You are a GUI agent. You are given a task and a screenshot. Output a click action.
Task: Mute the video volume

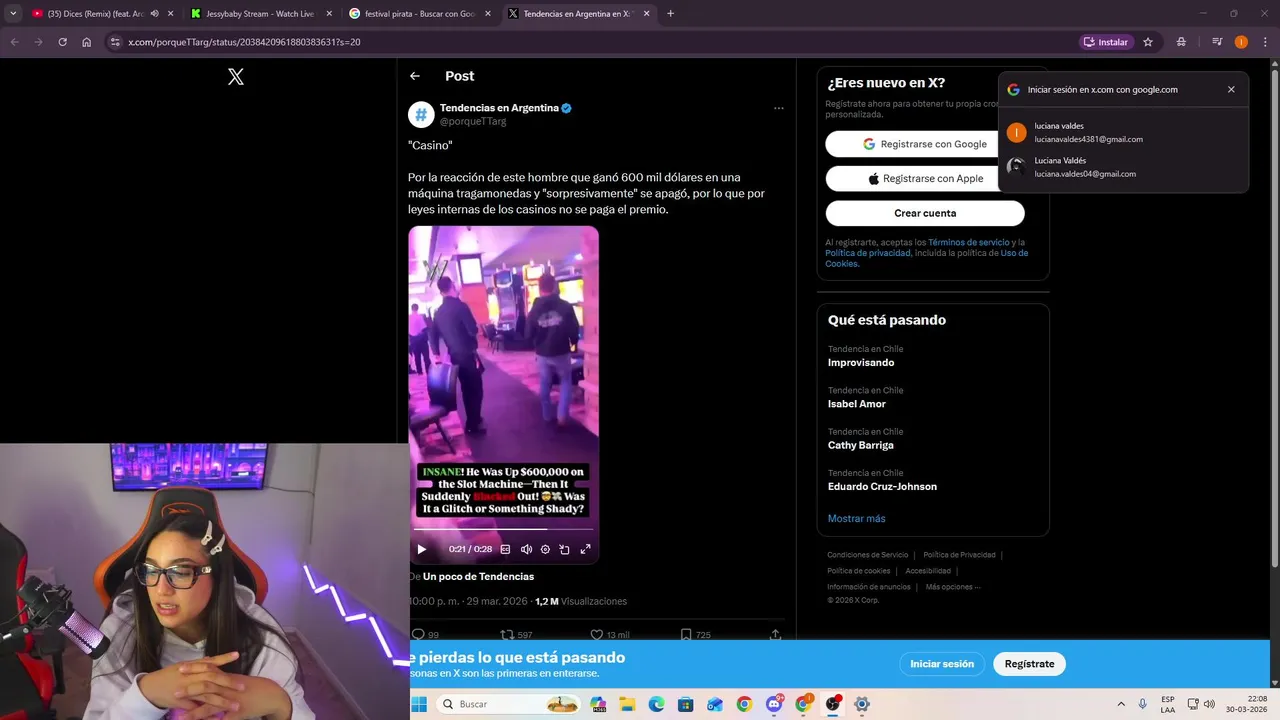point(526,549)
